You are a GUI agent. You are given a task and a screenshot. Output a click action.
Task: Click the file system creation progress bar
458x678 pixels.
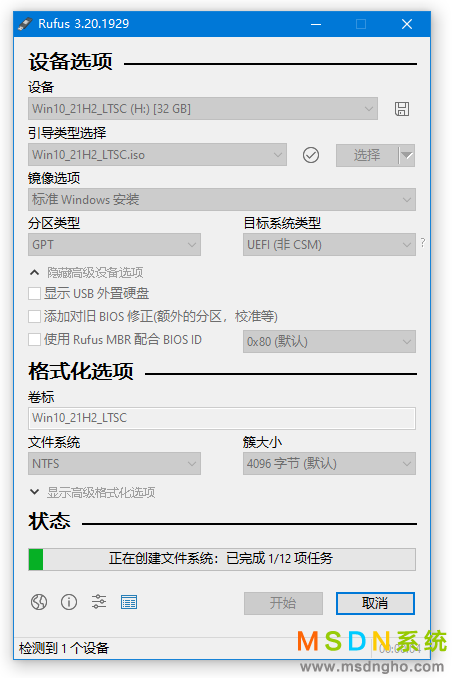(x=222, y=559)
